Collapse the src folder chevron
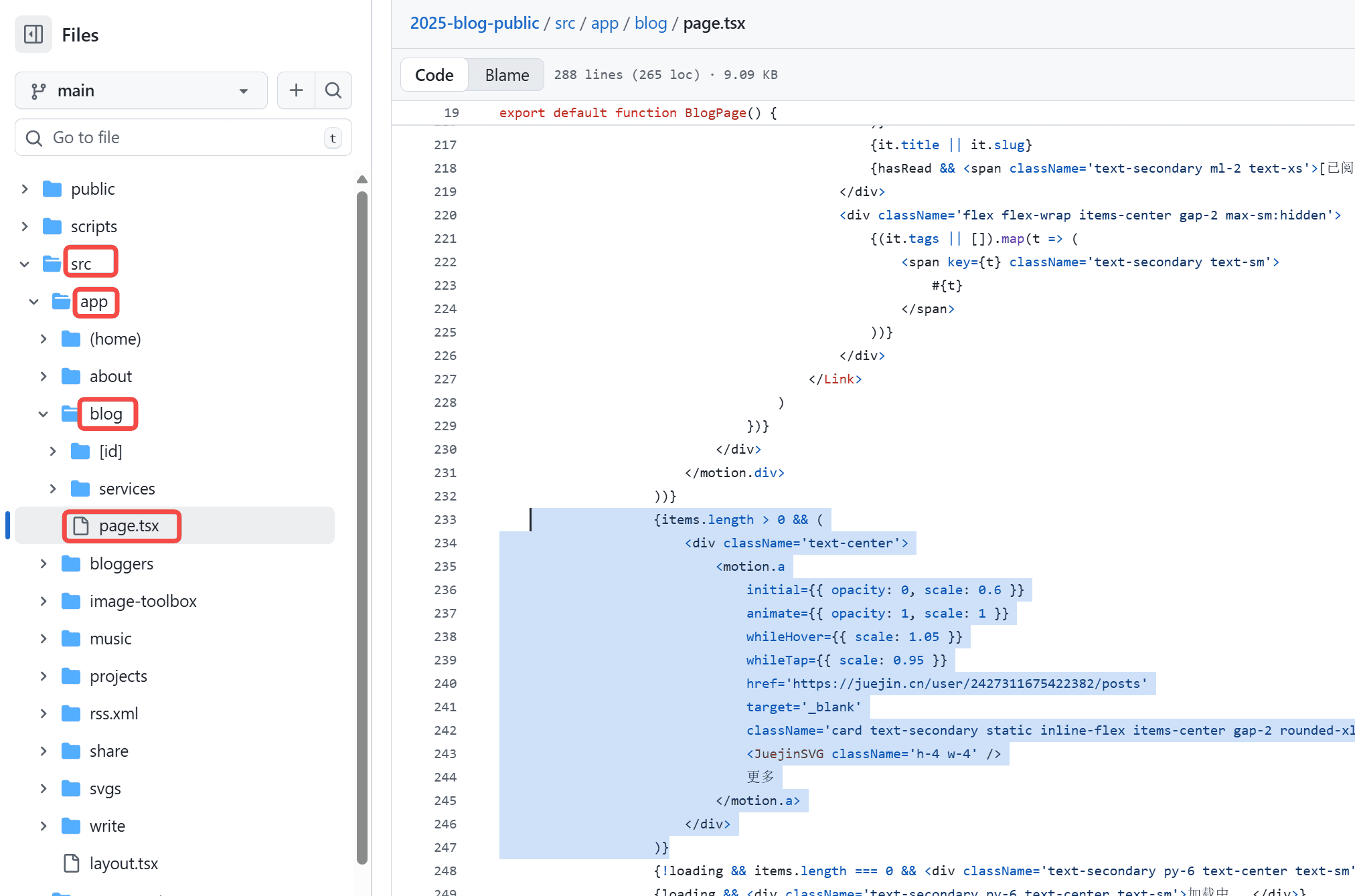This screenshot has width=1355, height=896. [x=25, y=264]
